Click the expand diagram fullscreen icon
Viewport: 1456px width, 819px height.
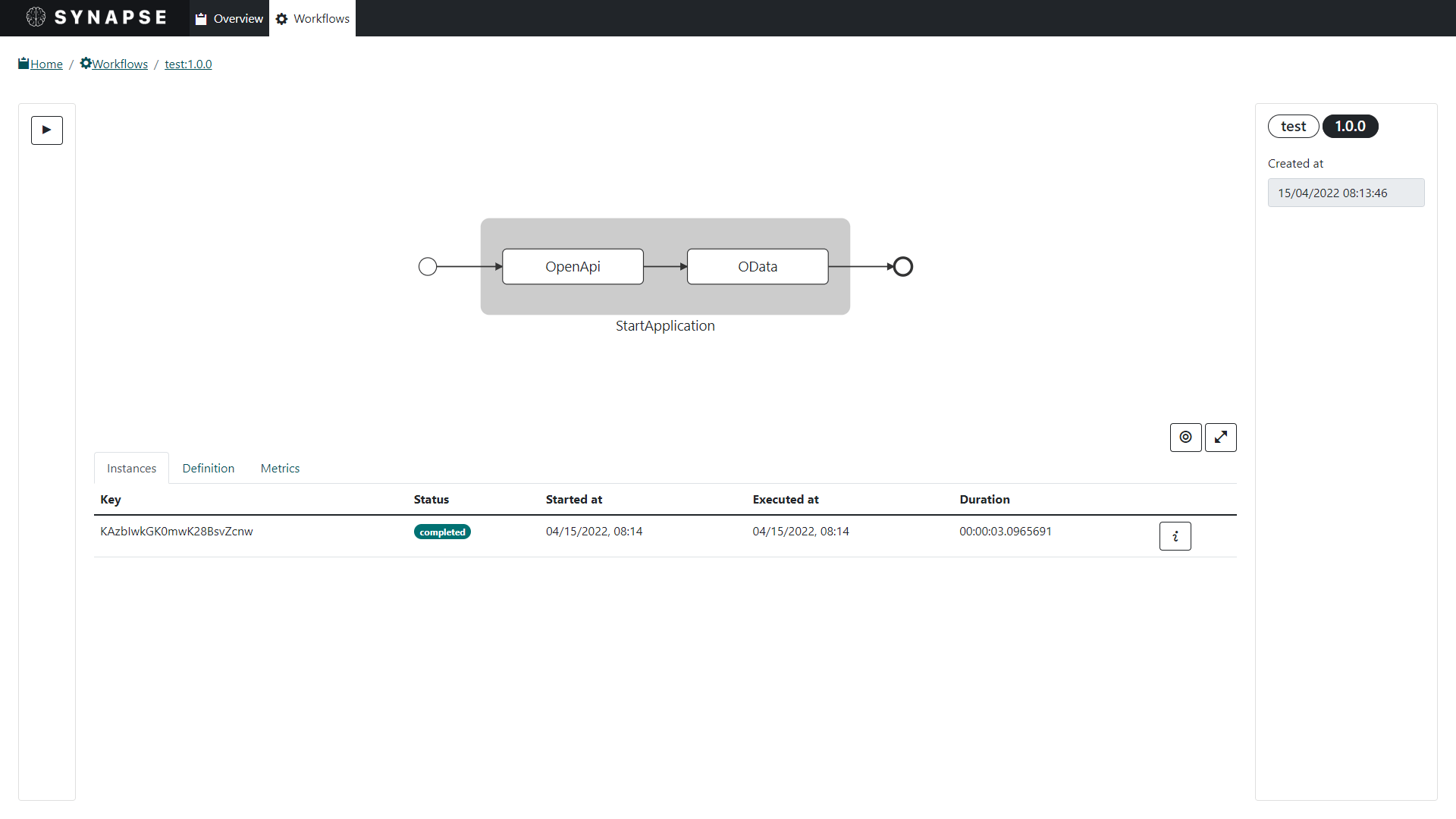[x=1221, y=438]
